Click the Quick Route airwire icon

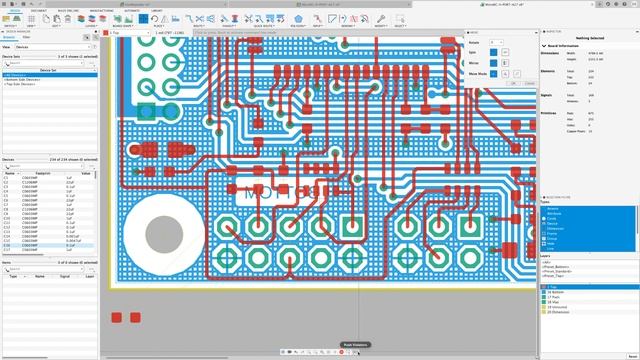click(248, 19)
